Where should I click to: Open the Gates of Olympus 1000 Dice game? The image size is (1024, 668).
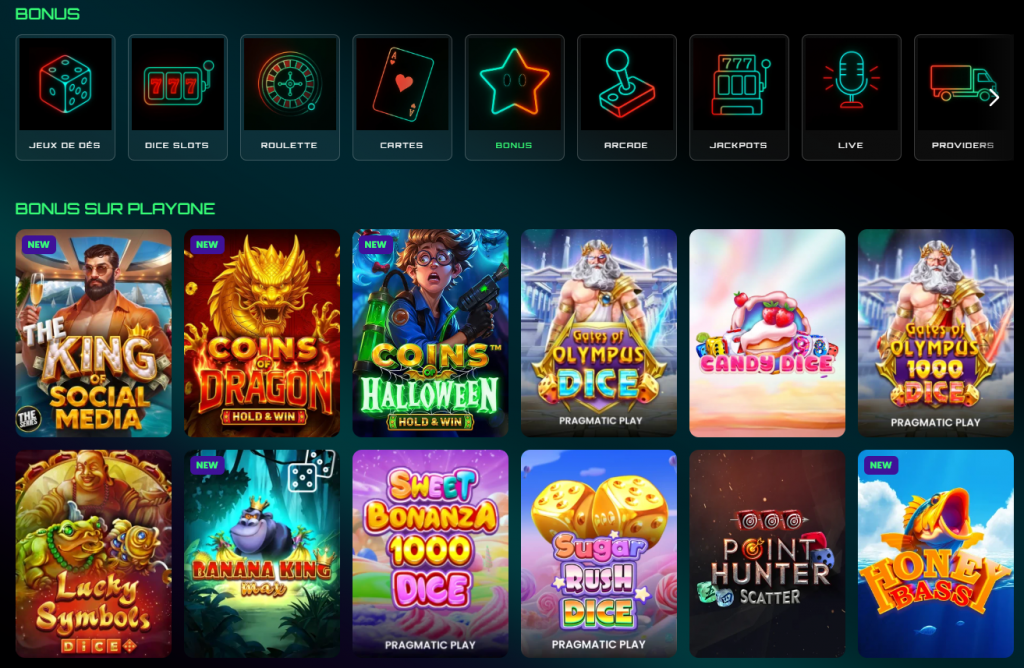click(x=936, y=332)
